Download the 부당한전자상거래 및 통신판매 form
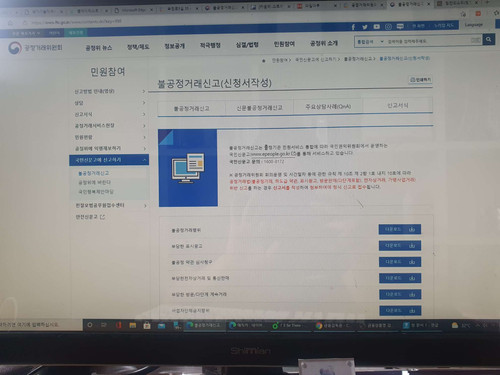This screenshot has width=500, height=375. (400, 278)
